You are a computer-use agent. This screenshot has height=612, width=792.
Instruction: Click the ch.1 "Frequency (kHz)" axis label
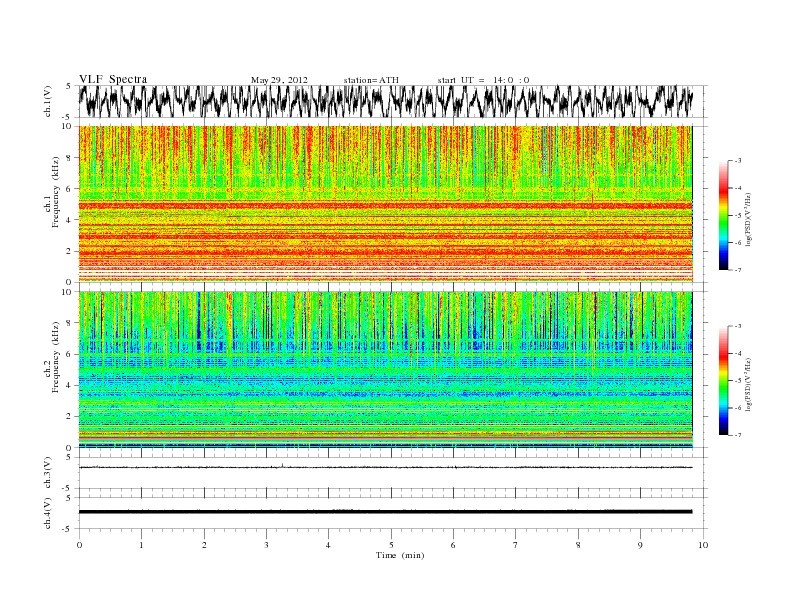(x=56, y=192)
